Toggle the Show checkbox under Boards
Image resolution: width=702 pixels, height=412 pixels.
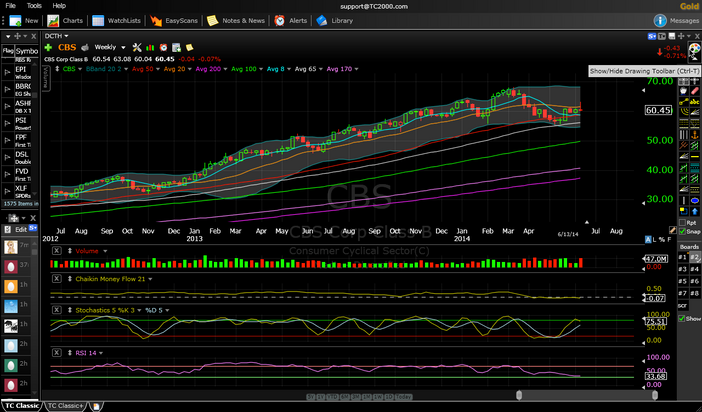click(682, 318)
